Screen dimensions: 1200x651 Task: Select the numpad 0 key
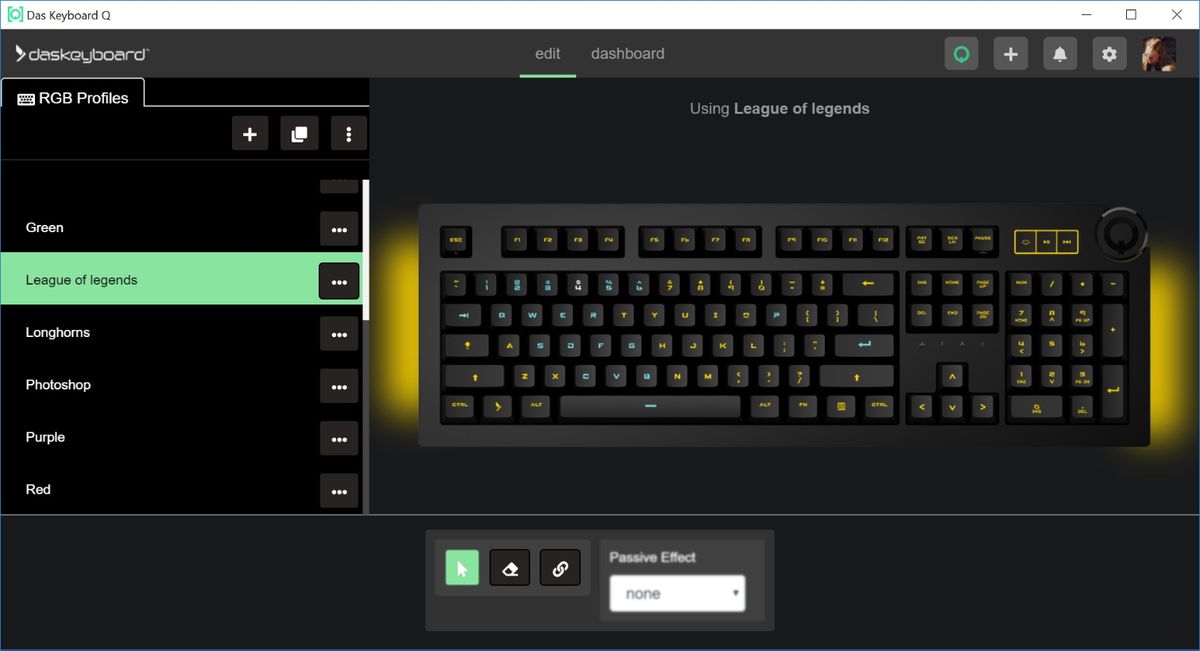coord(1036,407)
